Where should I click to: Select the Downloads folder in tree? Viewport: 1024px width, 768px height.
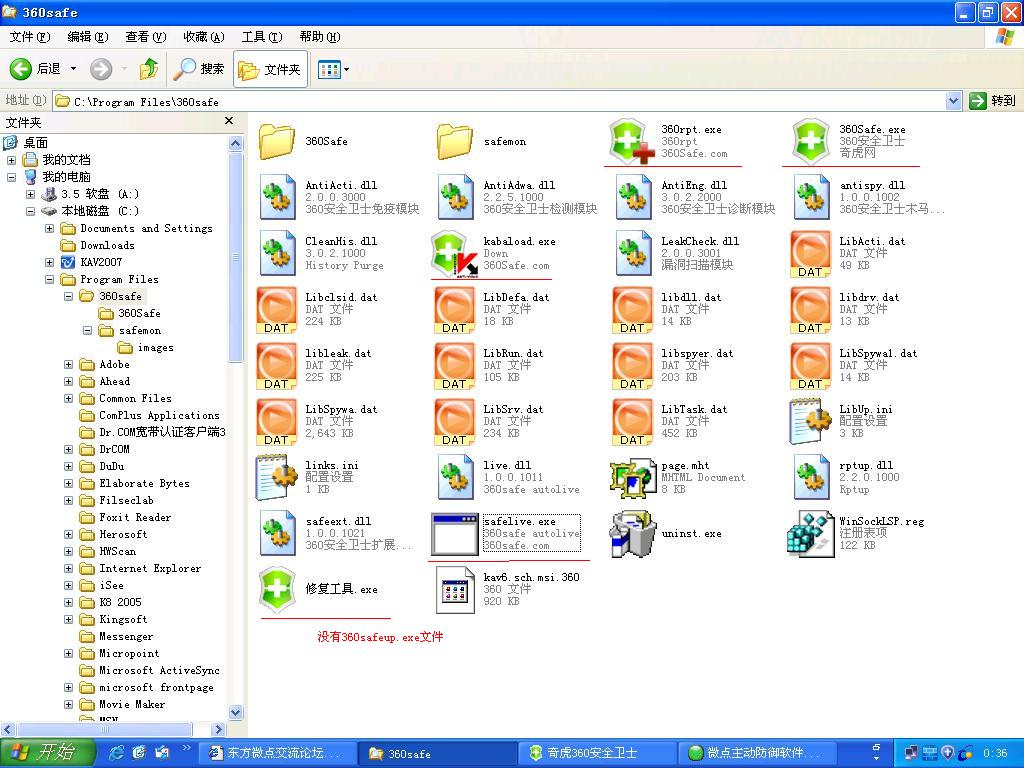(x=107, y=245)
